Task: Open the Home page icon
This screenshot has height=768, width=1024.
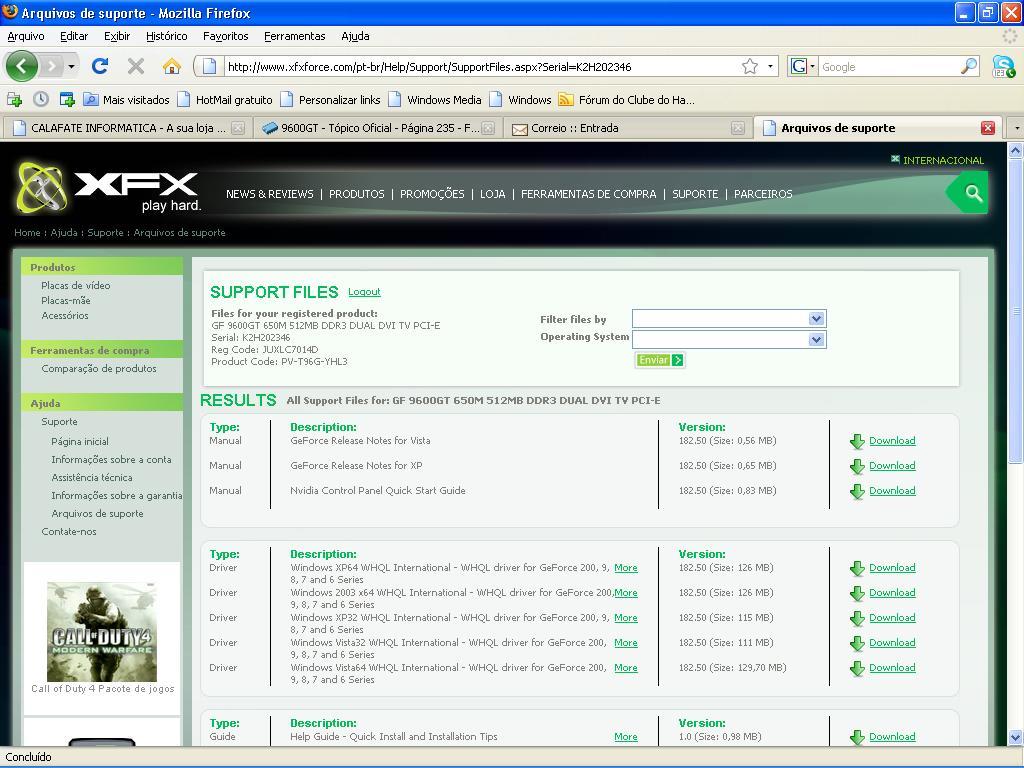Action: click(x=171, y=66)
